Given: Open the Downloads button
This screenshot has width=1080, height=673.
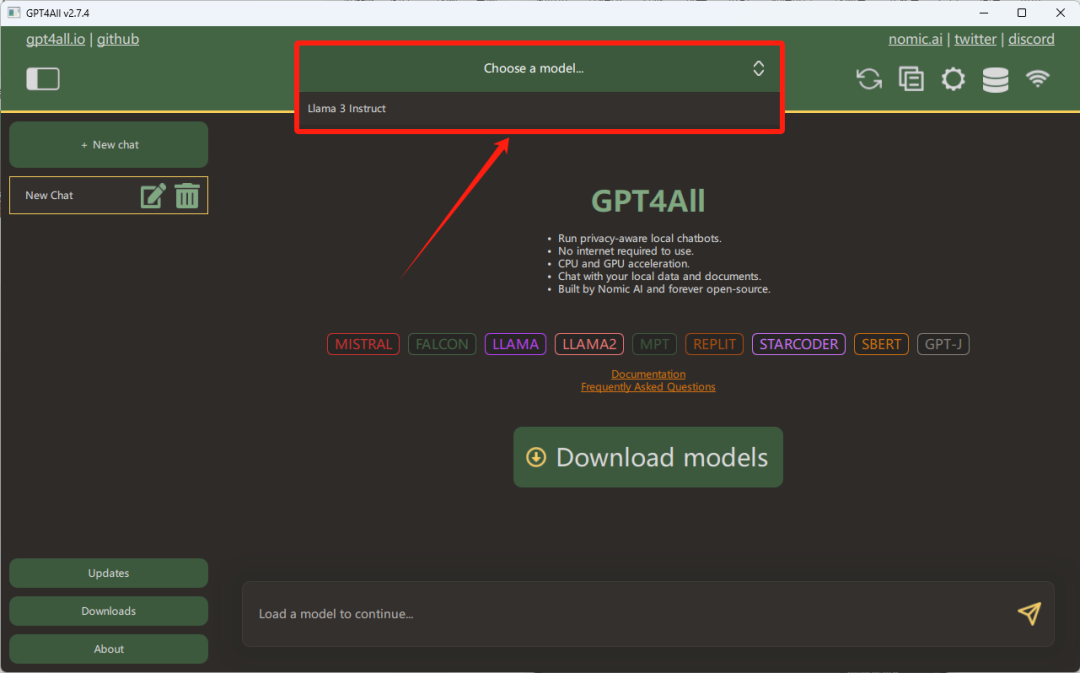Looking at the screenshot, I should tap(109, 611).
